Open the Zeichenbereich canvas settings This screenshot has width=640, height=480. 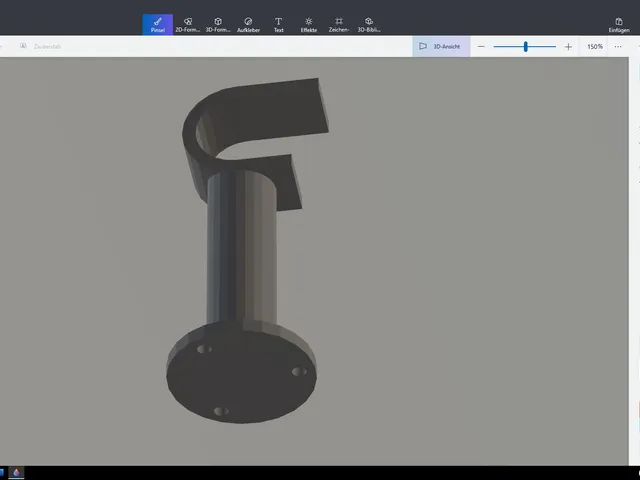339,24
